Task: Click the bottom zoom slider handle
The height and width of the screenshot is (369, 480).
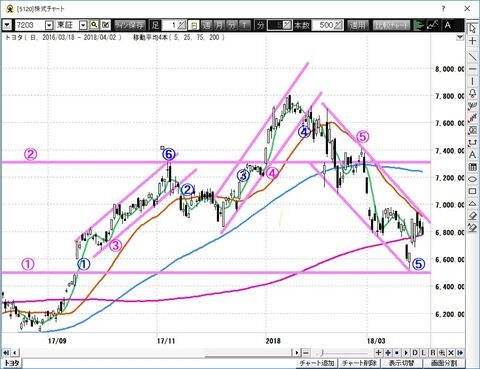Action: pos(322,353)
